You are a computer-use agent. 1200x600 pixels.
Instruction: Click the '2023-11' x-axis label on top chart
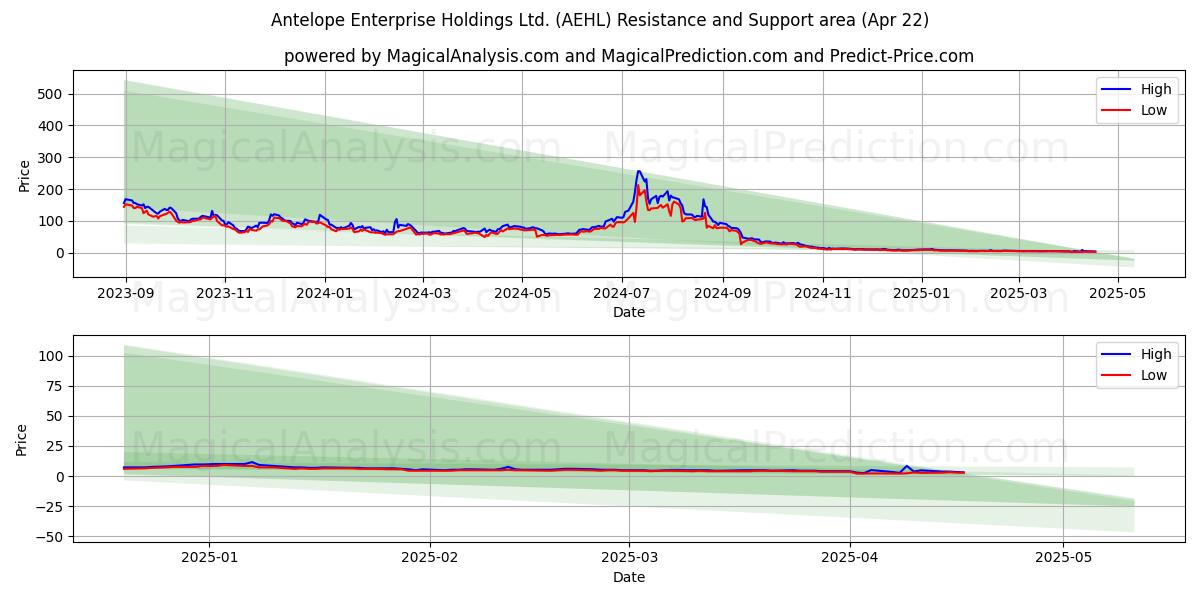(x=224, y=294)
